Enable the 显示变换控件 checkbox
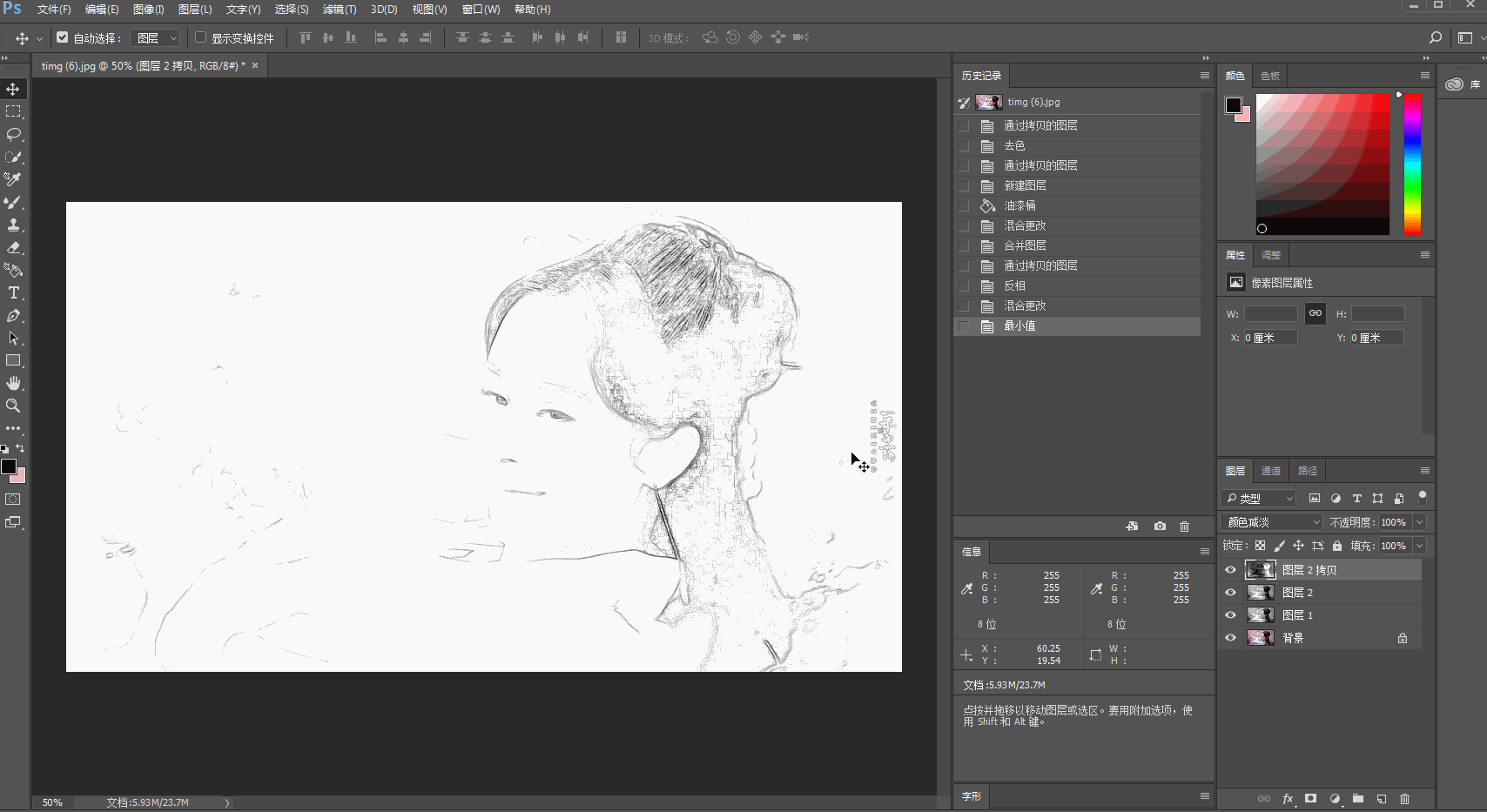1487x812 pixels. (x=199, y=37)
